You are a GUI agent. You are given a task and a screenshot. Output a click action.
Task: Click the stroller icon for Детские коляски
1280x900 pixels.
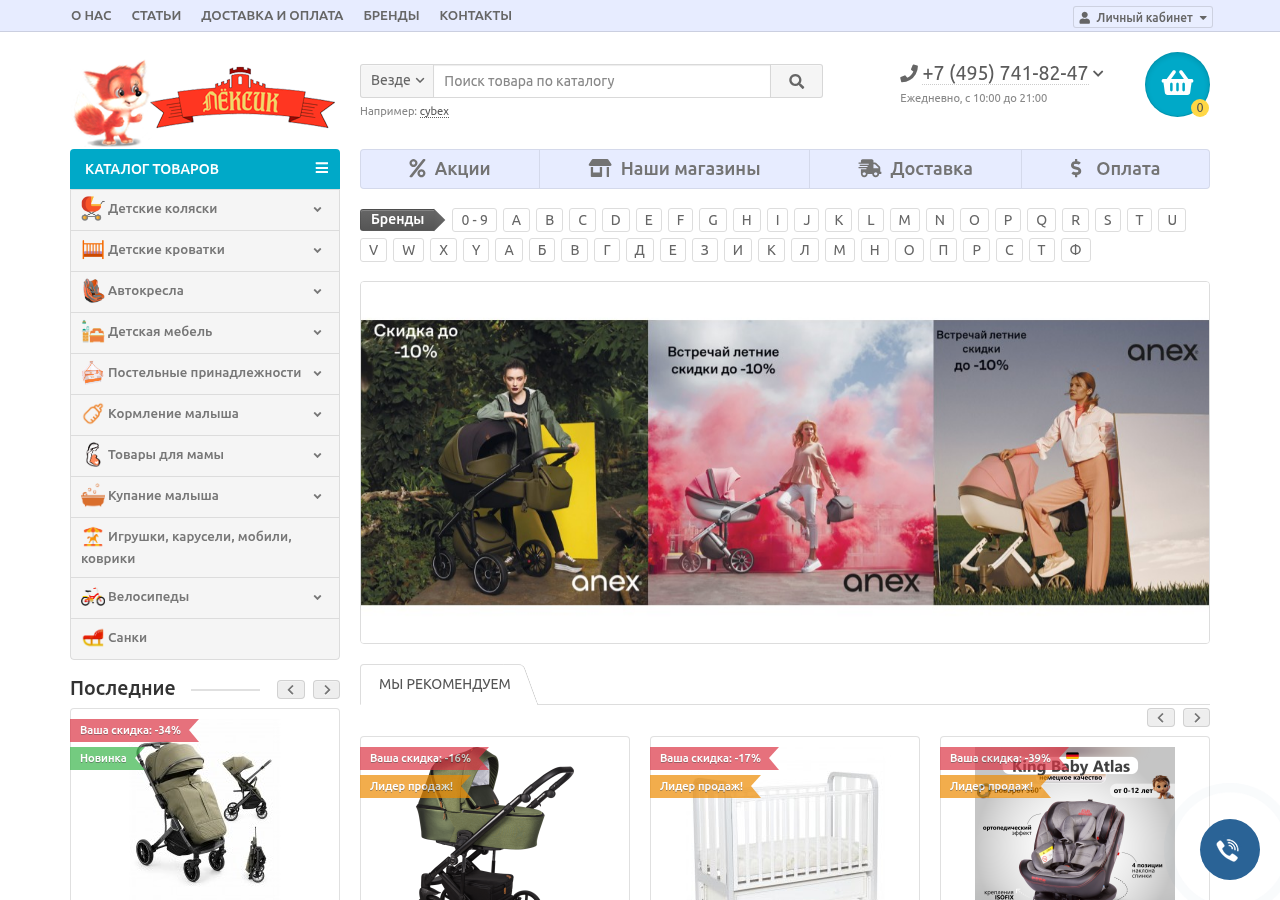point(93,208)
